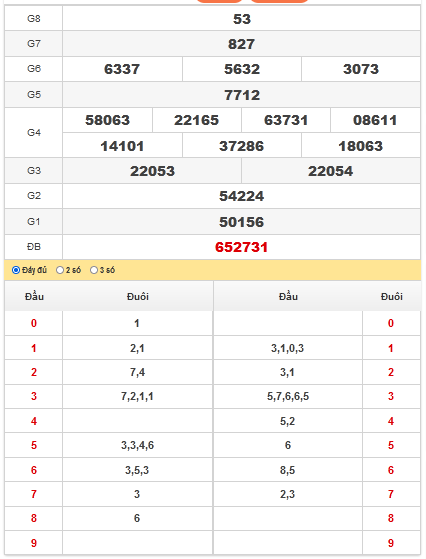Click the G4 number 58063
This screenshot has height=559, width=426.
pos(107,120)
